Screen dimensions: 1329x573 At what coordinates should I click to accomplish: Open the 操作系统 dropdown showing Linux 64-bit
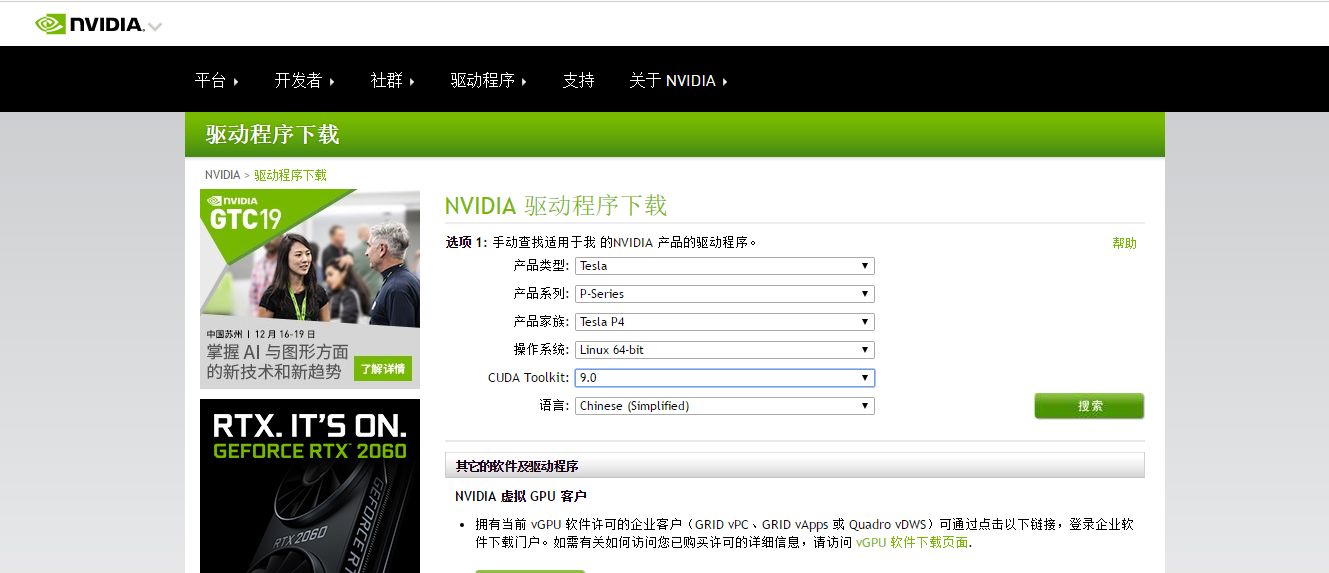coord(725,350)
